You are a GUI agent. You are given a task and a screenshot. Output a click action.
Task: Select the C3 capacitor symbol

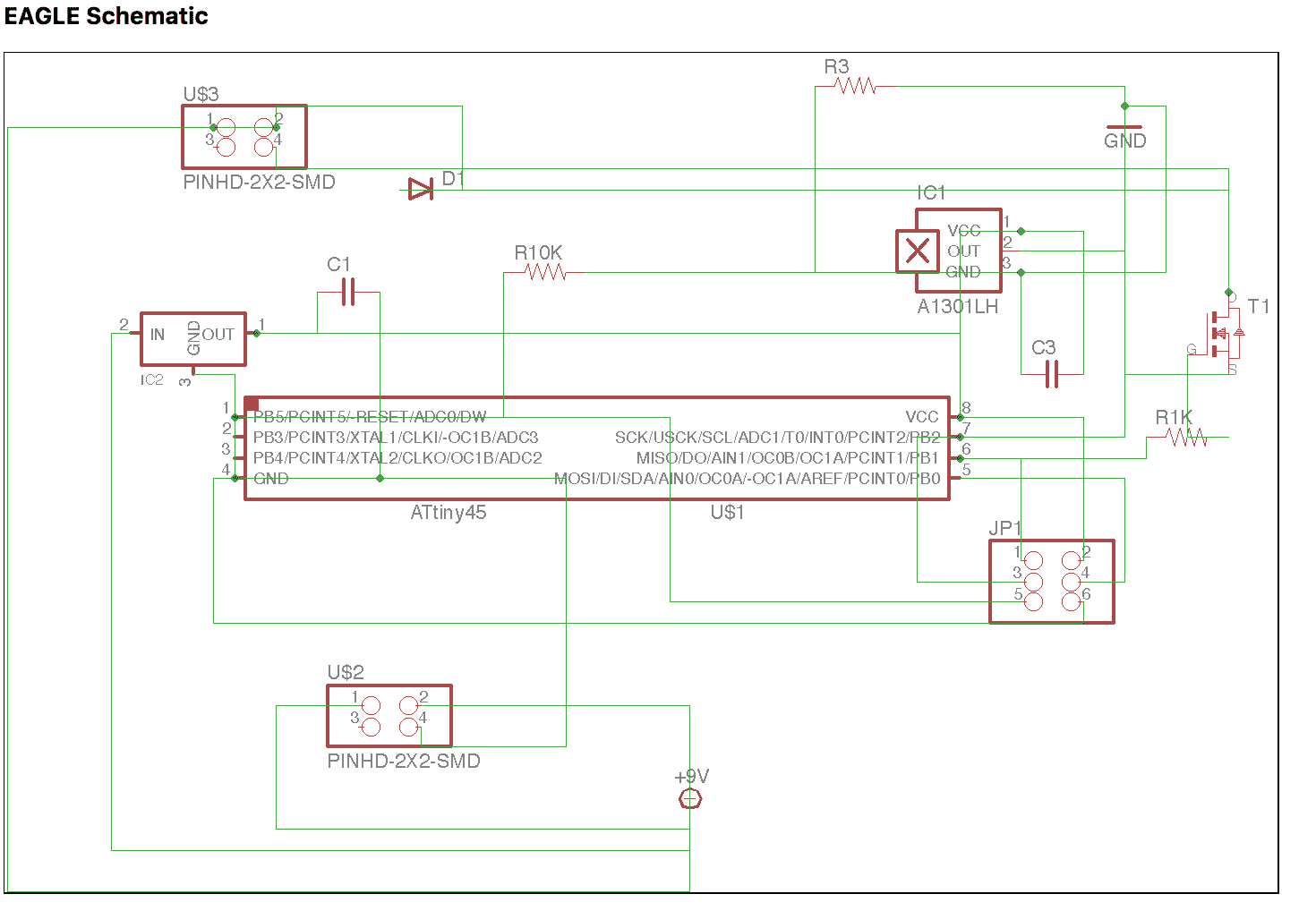(x=1052, y=374)
